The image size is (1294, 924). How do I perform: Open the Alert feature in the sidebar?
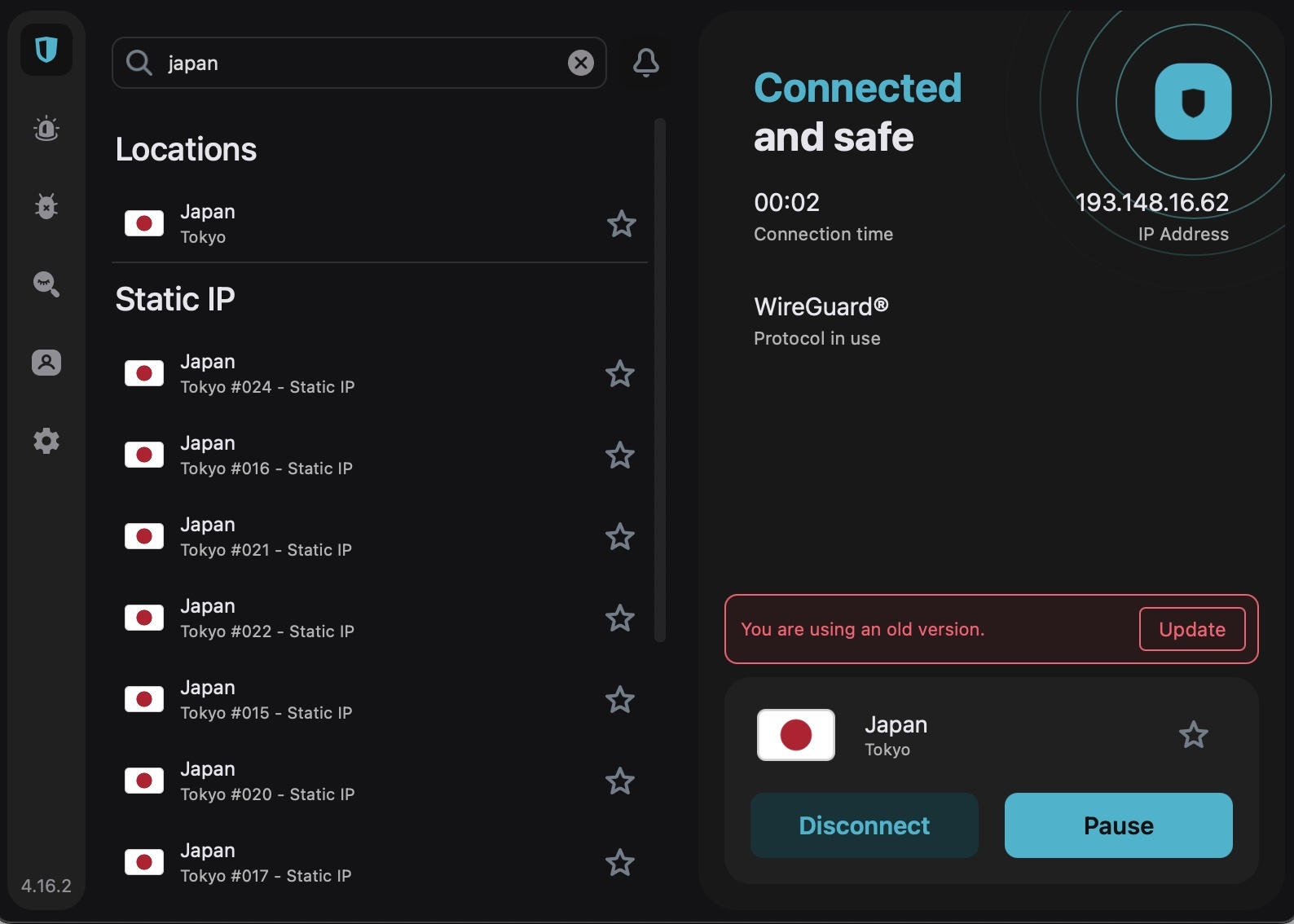[46, 129]
